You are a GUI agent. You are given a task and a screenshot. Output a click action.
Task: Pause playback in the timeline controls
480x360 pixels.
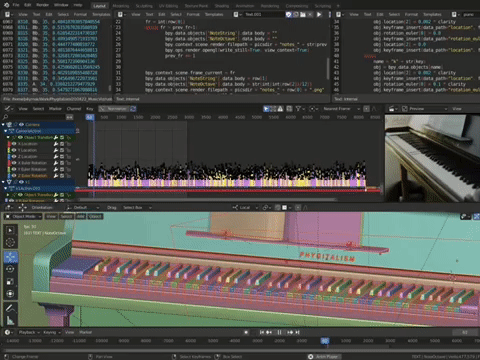(x=279, y=332)
